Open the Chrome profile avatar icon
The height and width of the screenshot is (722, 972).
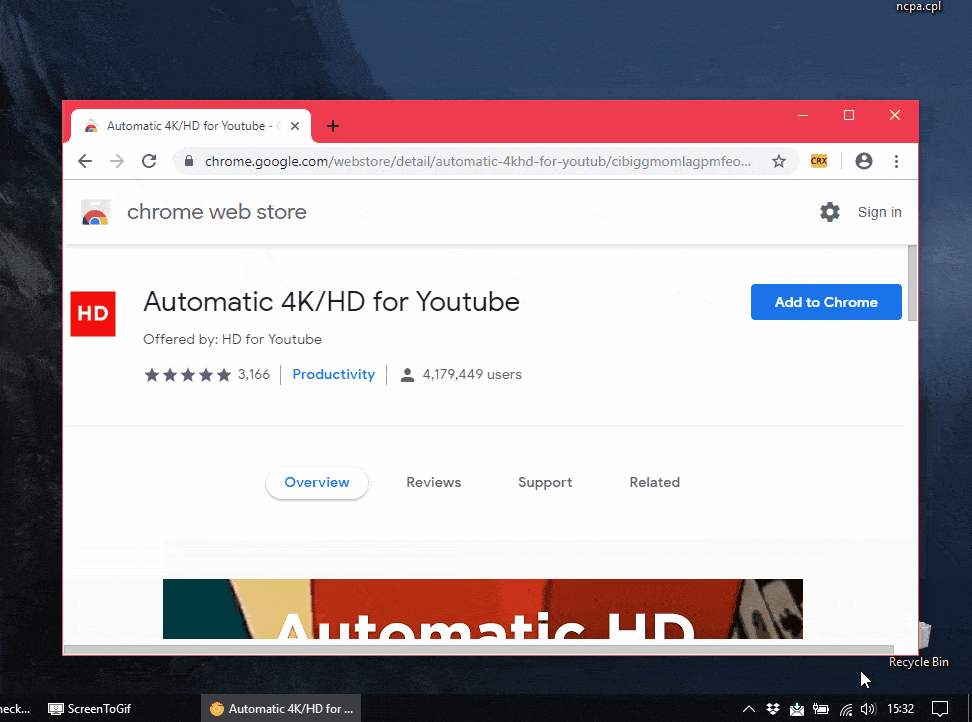863,160
